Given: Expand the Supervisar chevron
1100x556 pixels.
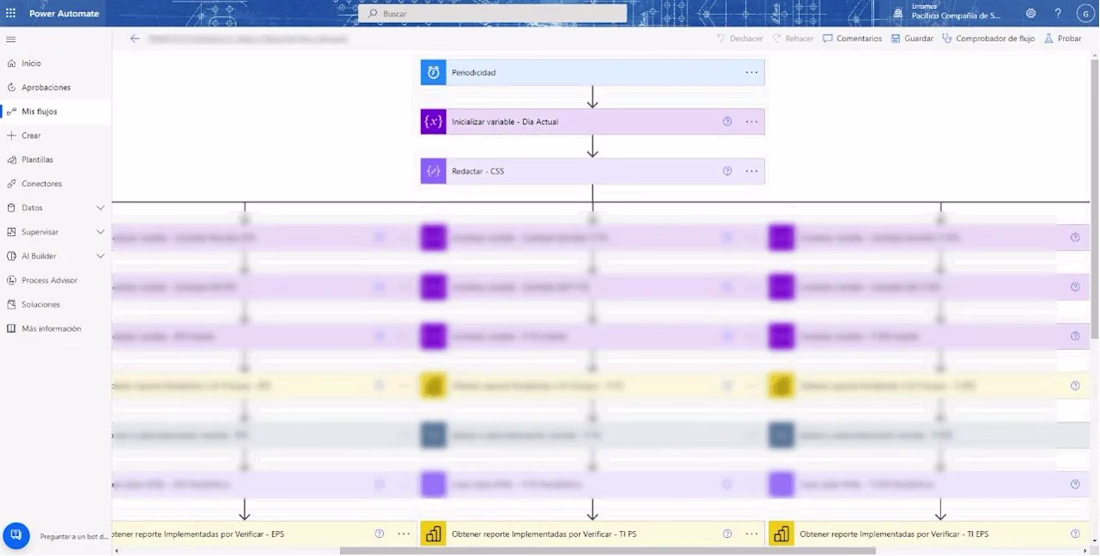Looking at the screenshot, I should tap(100, 232).
